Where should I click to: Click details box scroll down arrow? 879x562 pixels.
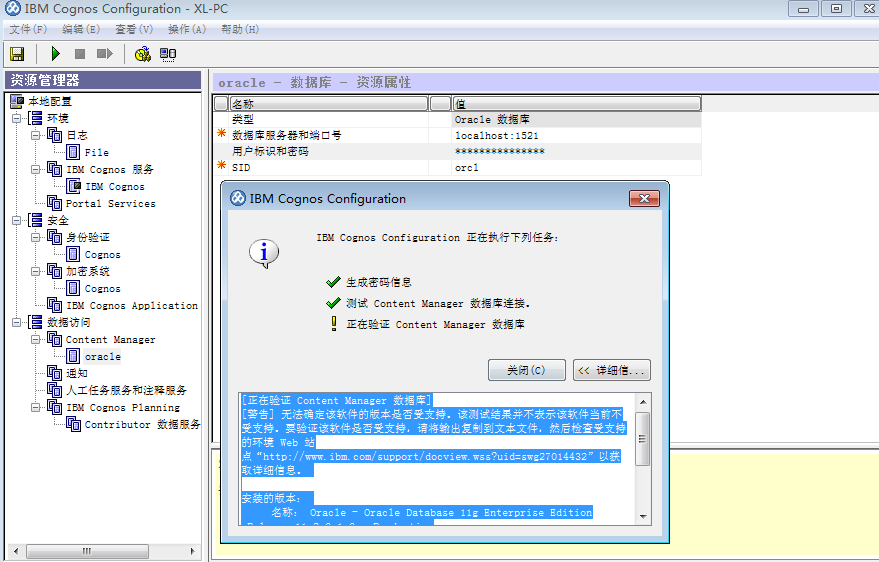tap(643, 516)
